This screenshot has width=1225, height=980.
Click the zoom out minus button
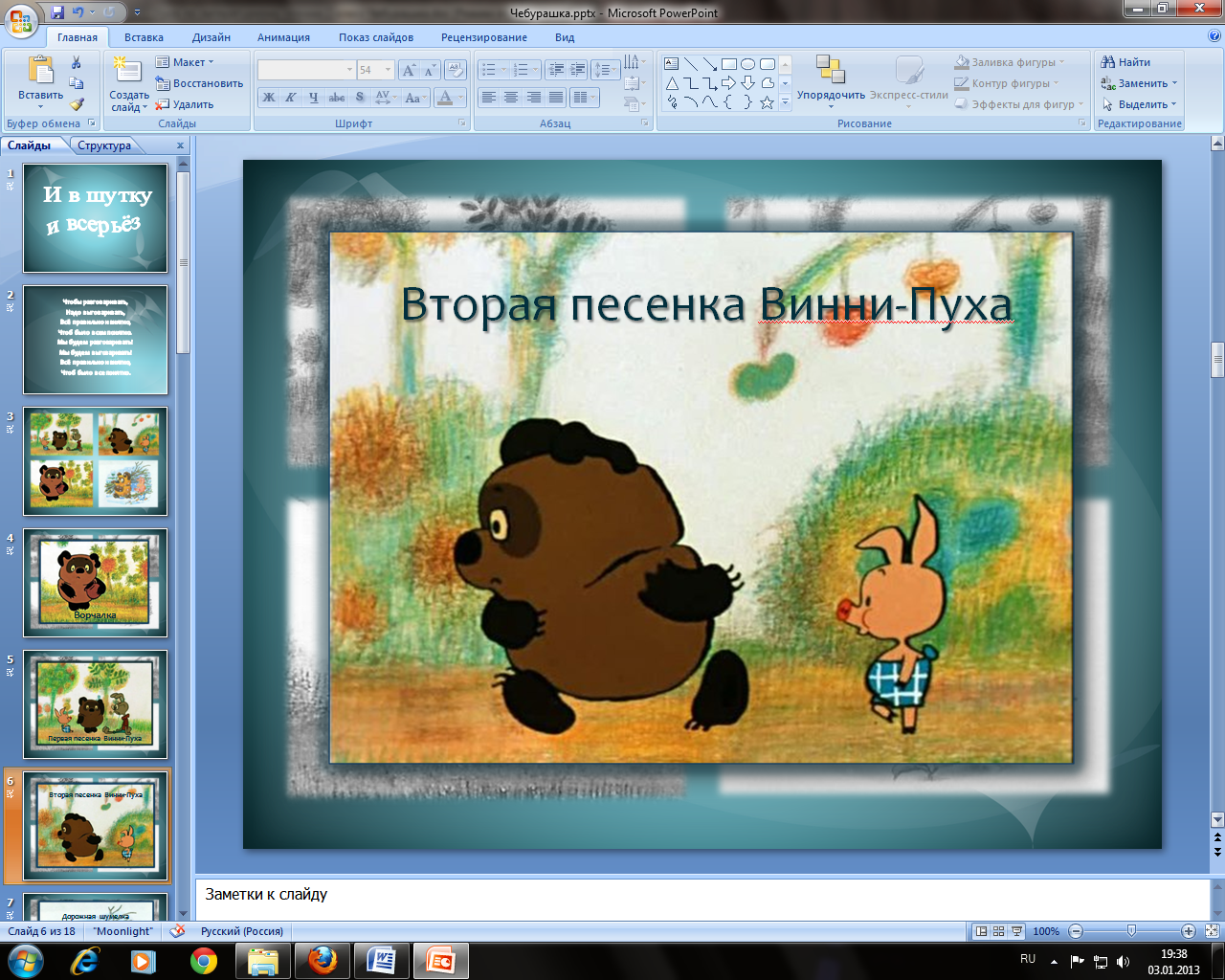[1076, 931]
